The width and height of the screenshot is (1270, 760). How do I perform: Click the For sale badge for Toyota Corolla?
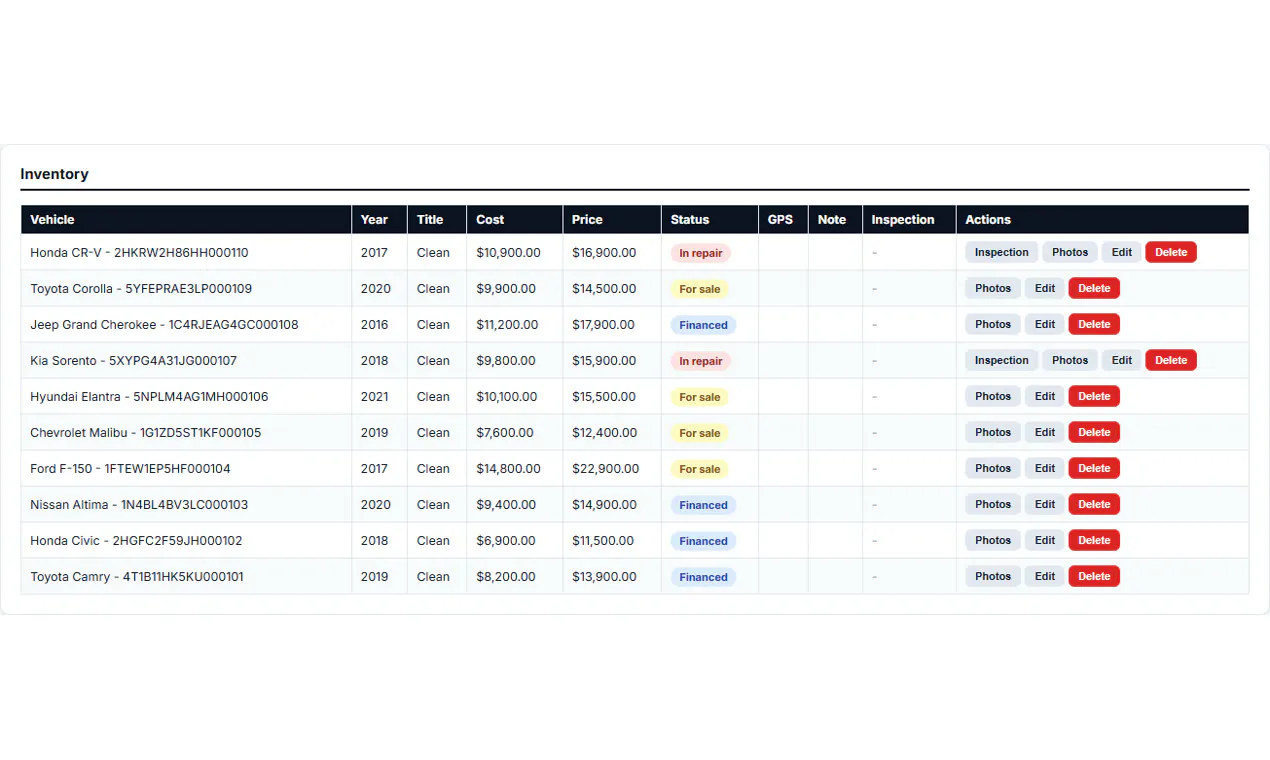(699, 289)
